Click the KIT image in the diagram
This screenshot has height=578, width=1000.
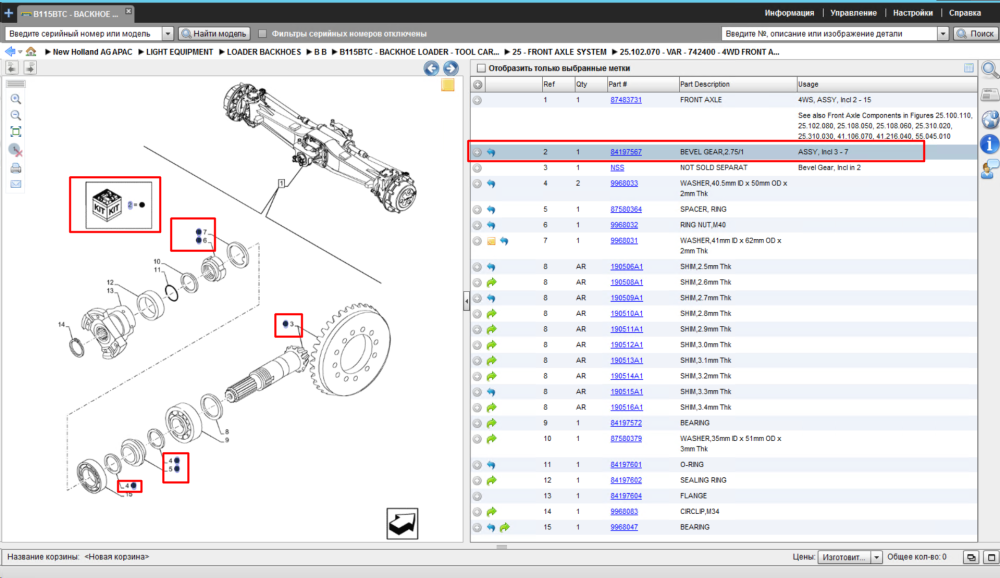click(107, 205)
